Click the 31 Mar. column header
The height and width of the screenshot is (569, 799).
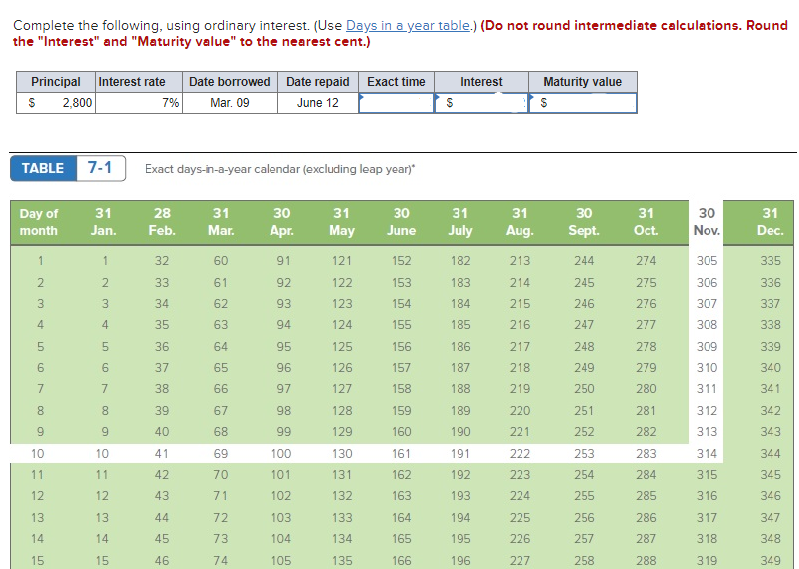221,222
